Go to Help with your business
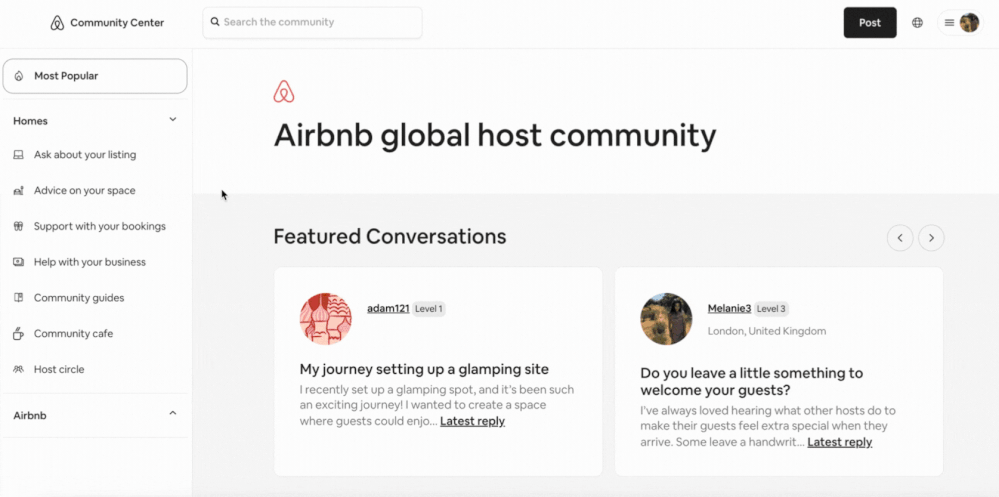This screenshot has height=497, width=999. (x=89, y=262)
